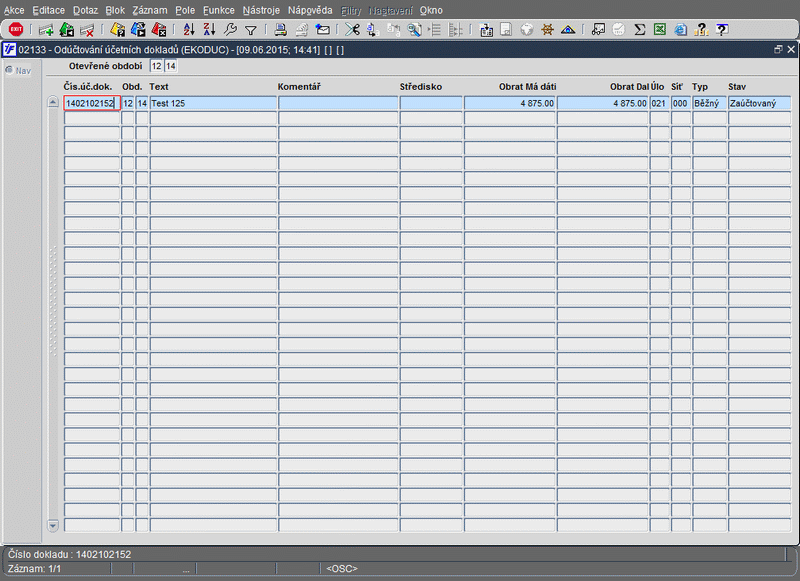Click 'Záznam: 1/1' in the status bar
800x581 pixels.
click(x=35, y=568)
